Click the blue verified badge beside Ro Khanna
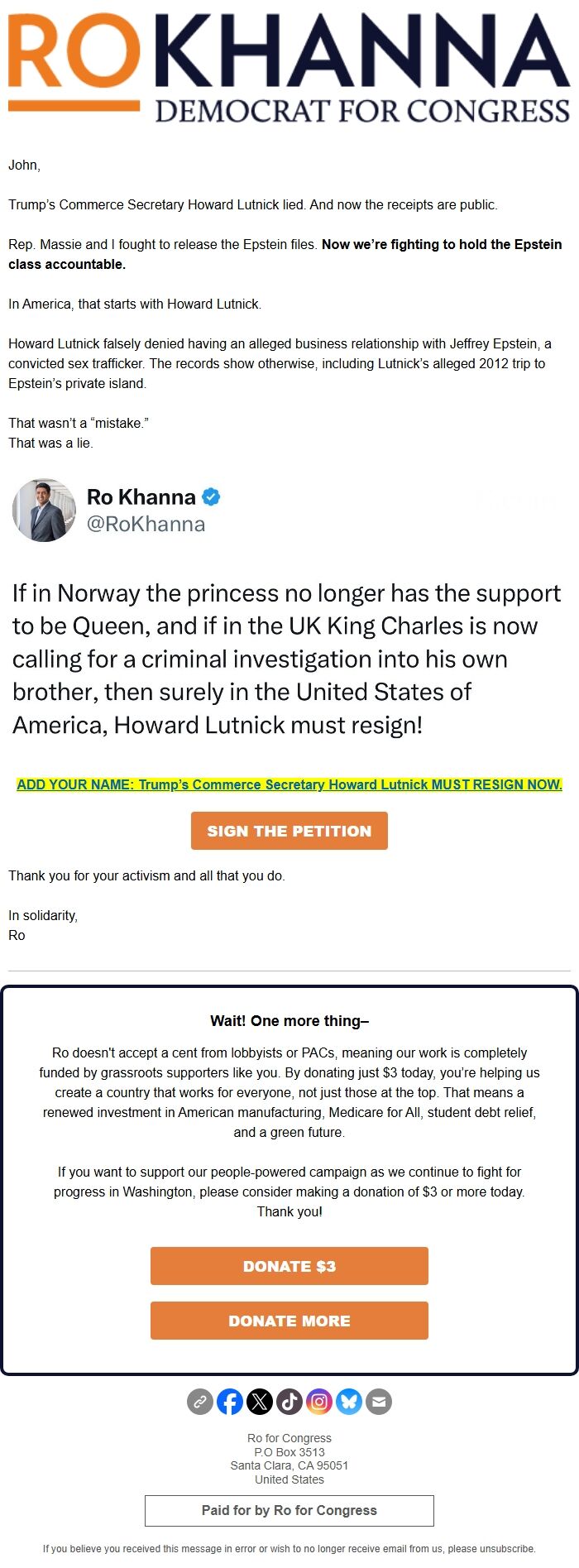 (212, 496)
